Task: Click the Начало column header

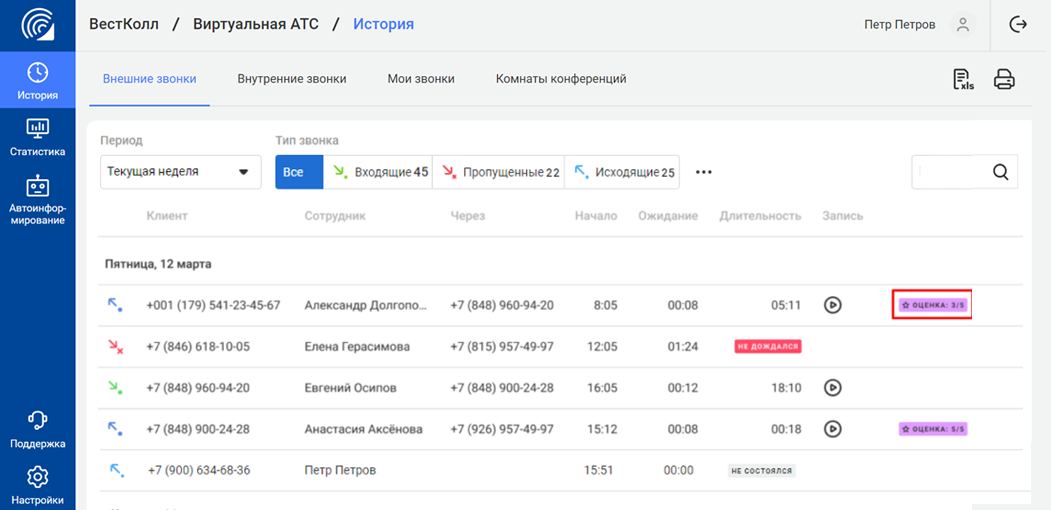Action: point(596,216)
